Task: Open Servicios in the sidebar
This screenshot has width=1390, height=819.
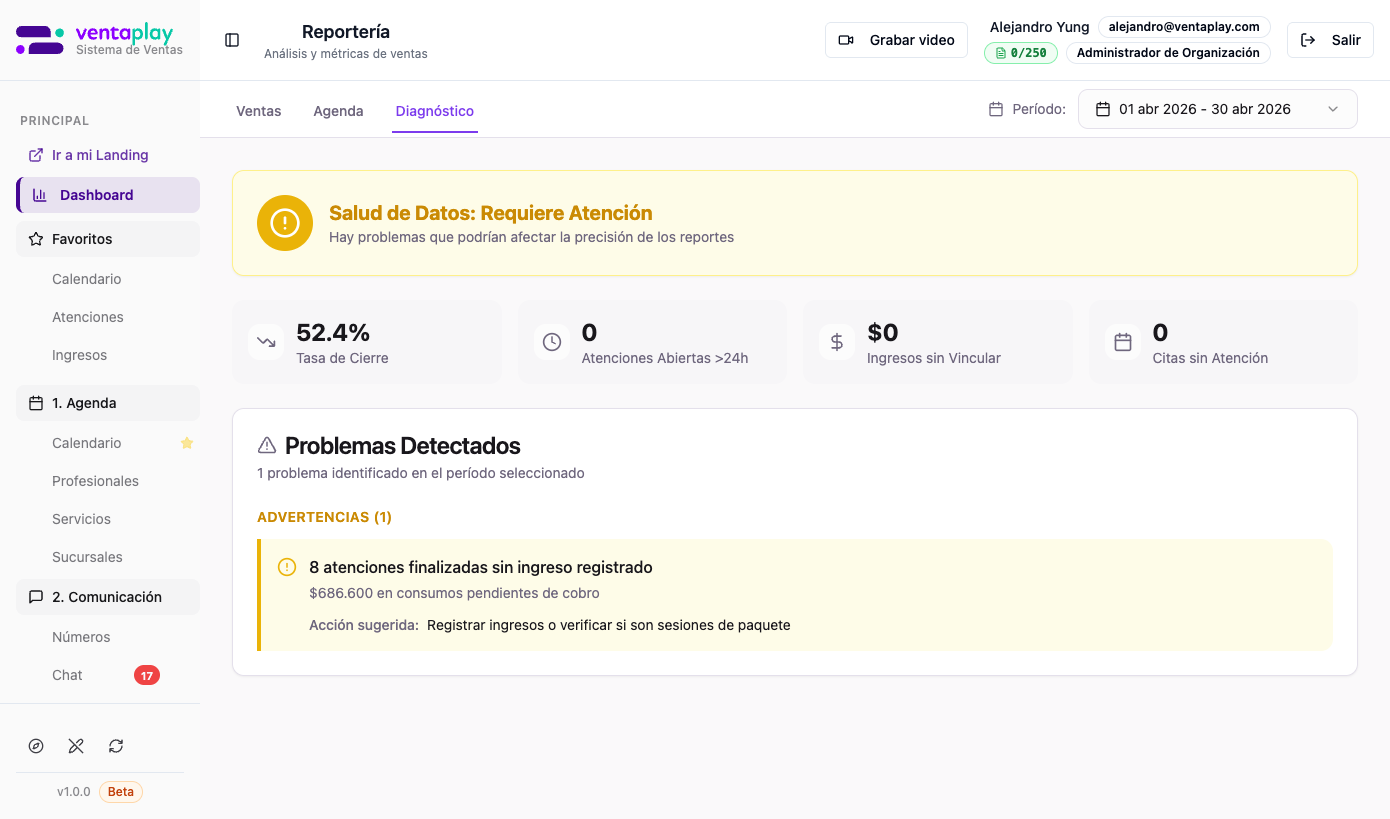Action: (82, 519)
